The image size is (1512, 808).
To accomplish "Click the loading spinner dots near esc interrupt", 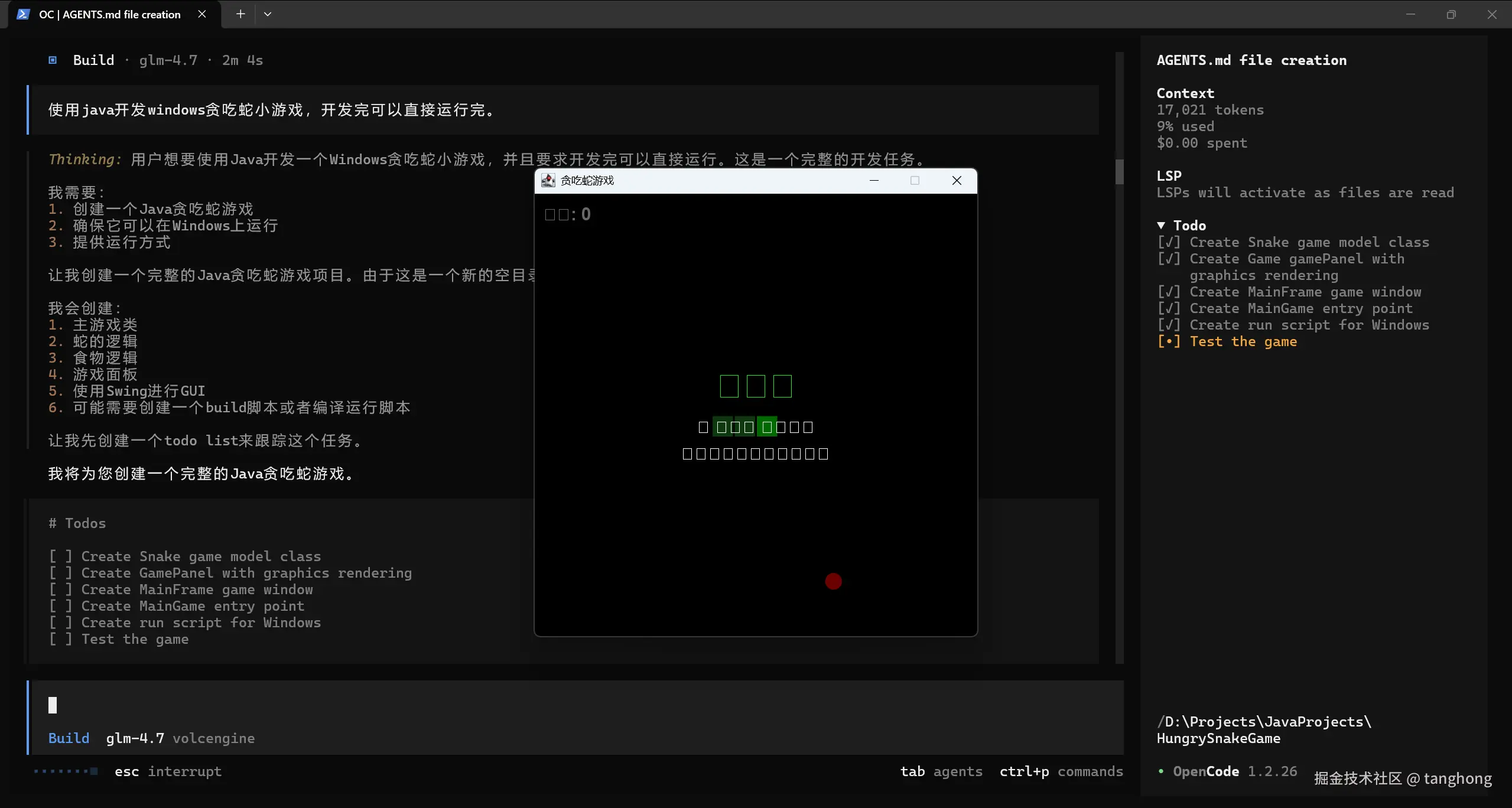I will pos(65,771).
